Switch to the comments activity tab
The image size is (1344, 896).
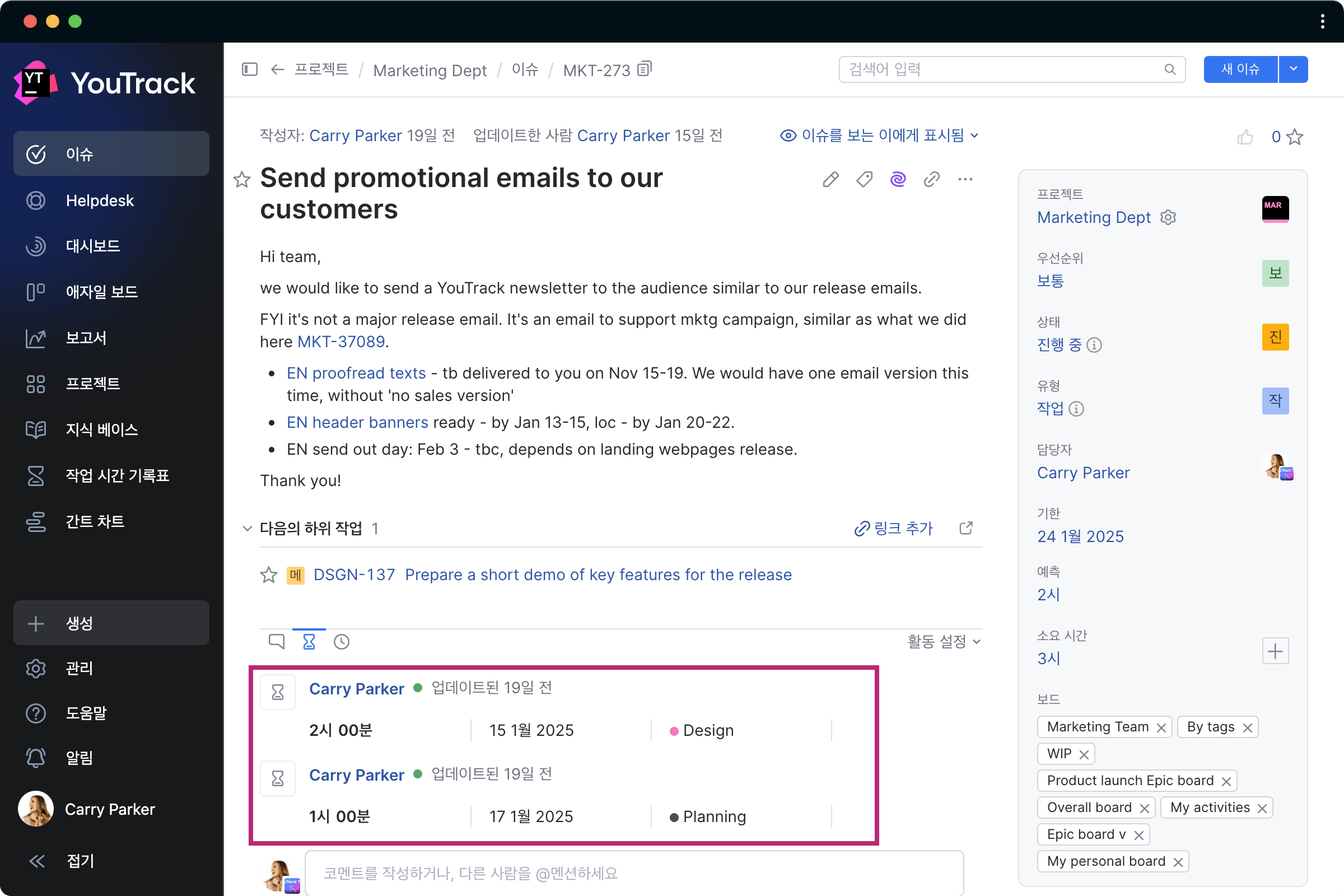(277, 641)
